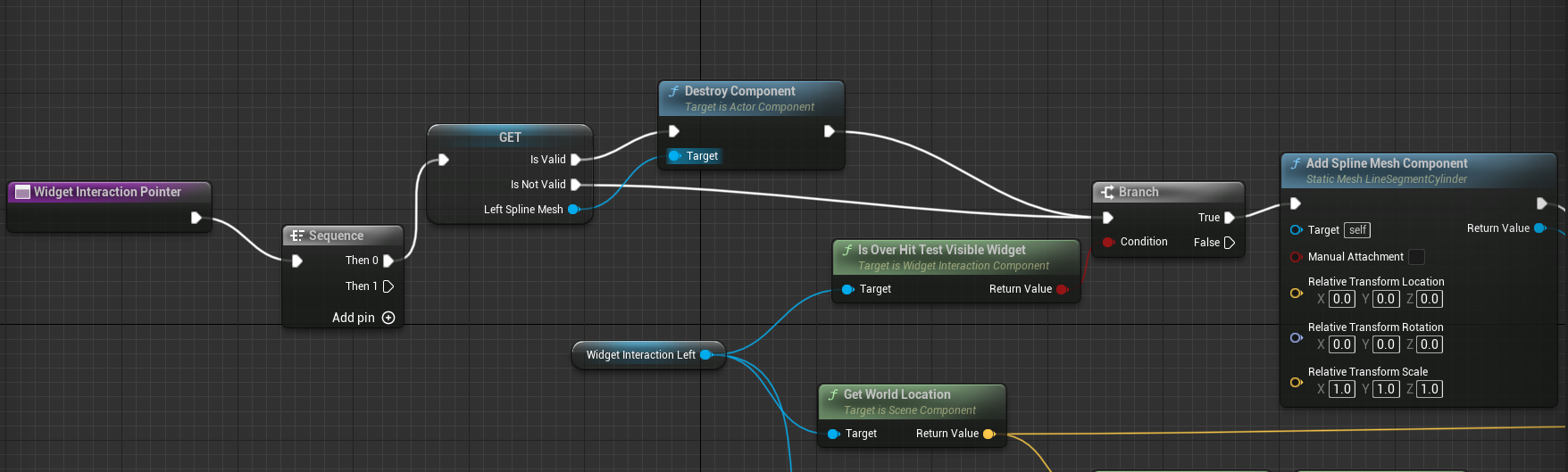
Task: Click Get World Location Return Value pin
Action: click(x=988, y=434)
